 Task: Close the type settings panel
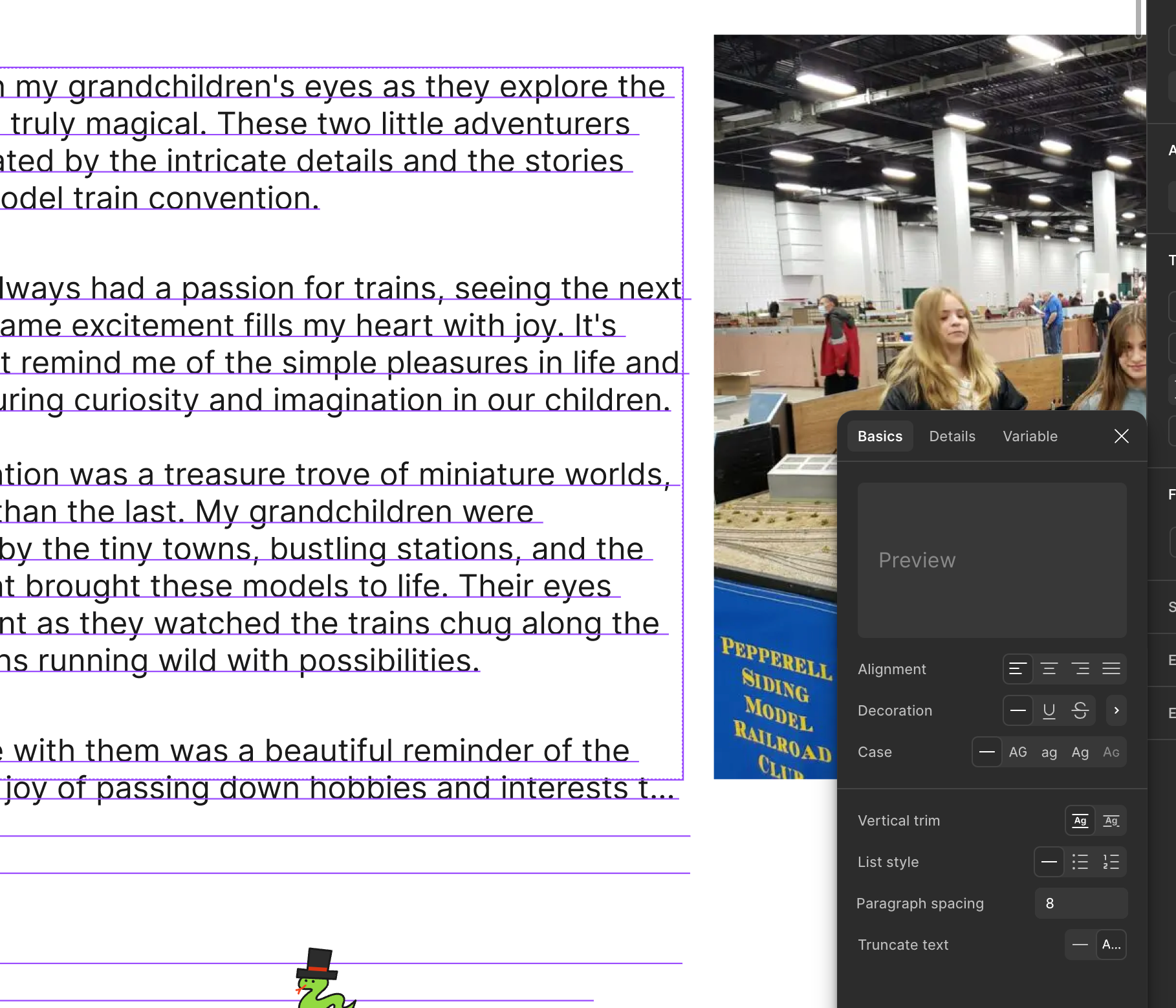[x=1122, y=436]
